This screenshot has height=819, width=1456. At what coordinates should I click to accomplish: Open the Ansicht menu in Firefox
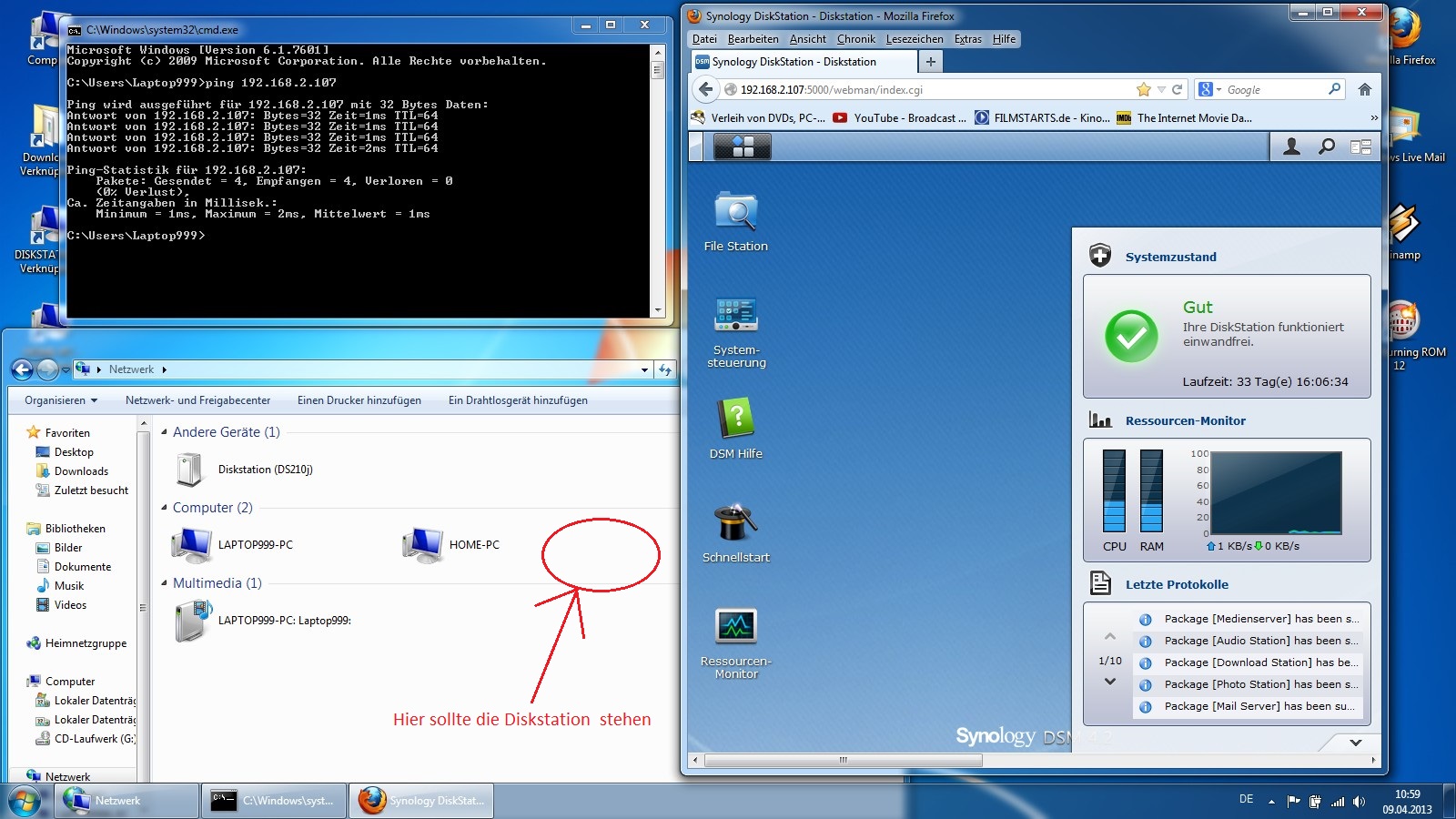[808, 39]
